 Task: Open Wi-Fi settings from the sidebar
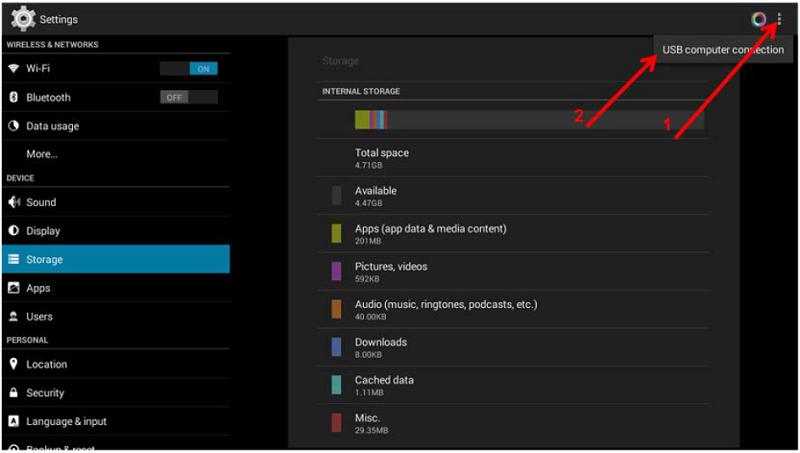[x=38, y=69]
